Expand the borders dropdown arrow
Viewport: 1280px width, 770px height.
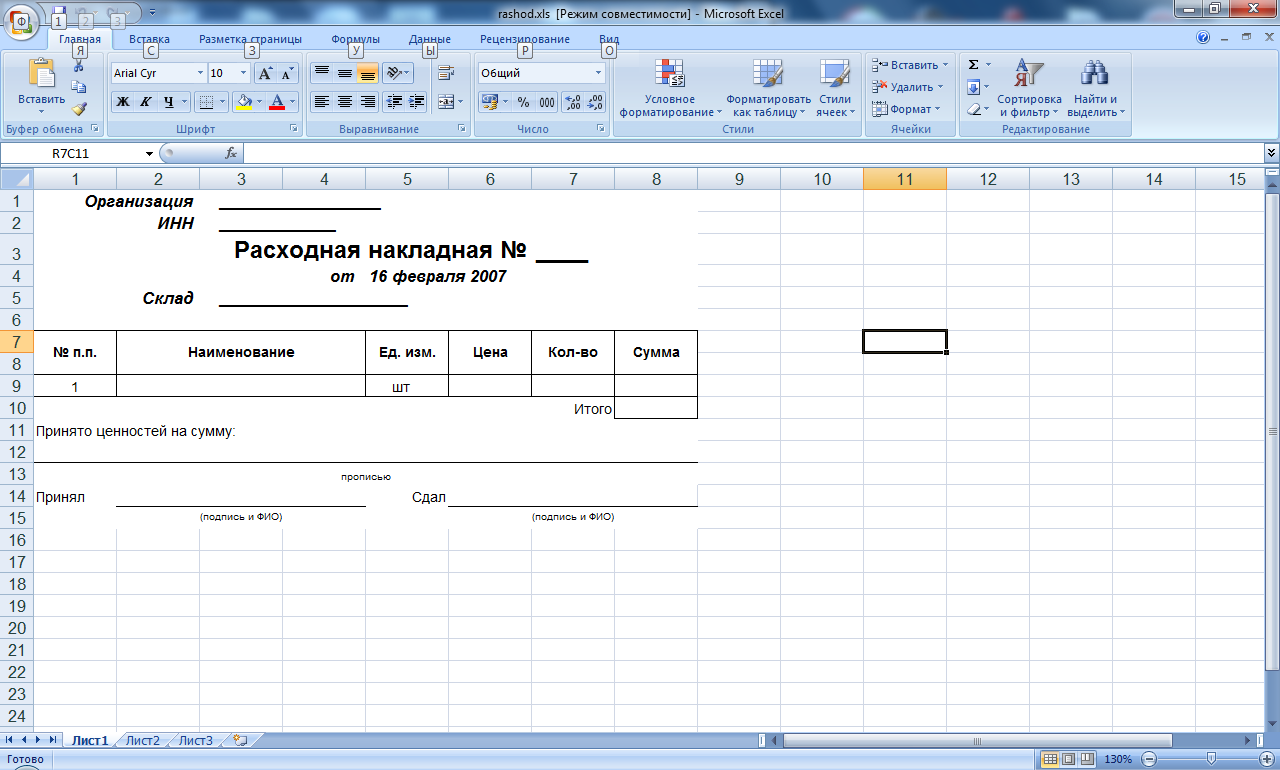click(222, 101)
